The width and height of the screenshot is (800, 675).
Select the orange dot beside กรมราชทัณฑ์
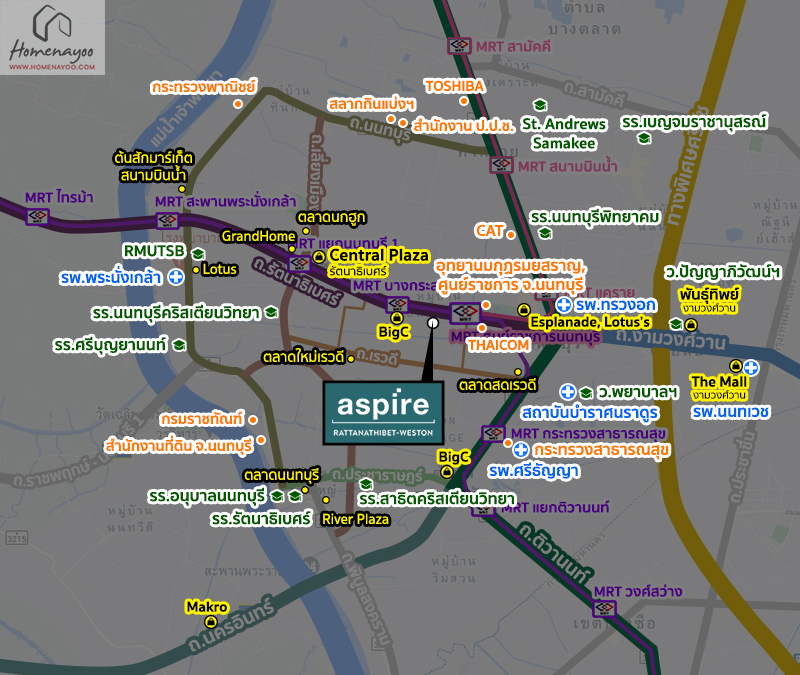[253, 420]
